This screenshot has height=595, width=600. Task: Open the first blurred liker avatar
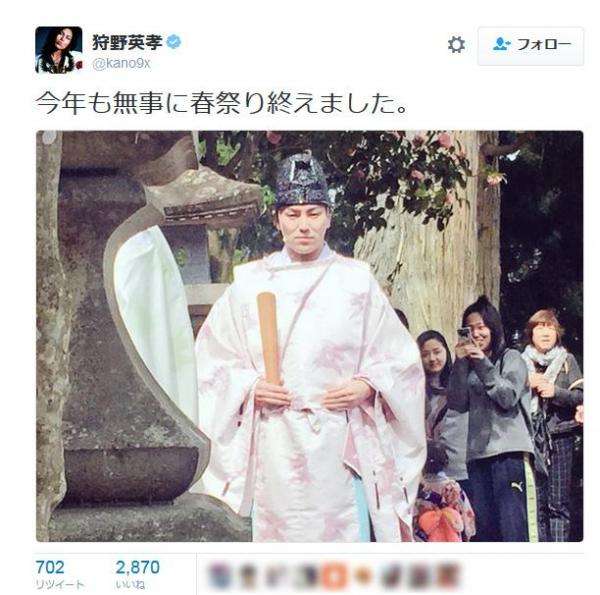pos(220,576)
